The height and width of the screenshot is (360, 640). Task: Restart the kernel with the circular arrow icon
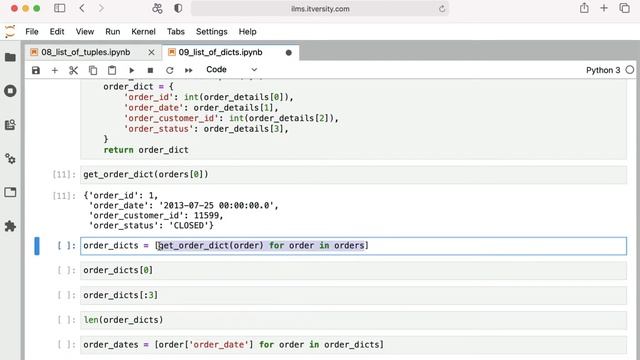pyautogui.click(x=169, y=70)
